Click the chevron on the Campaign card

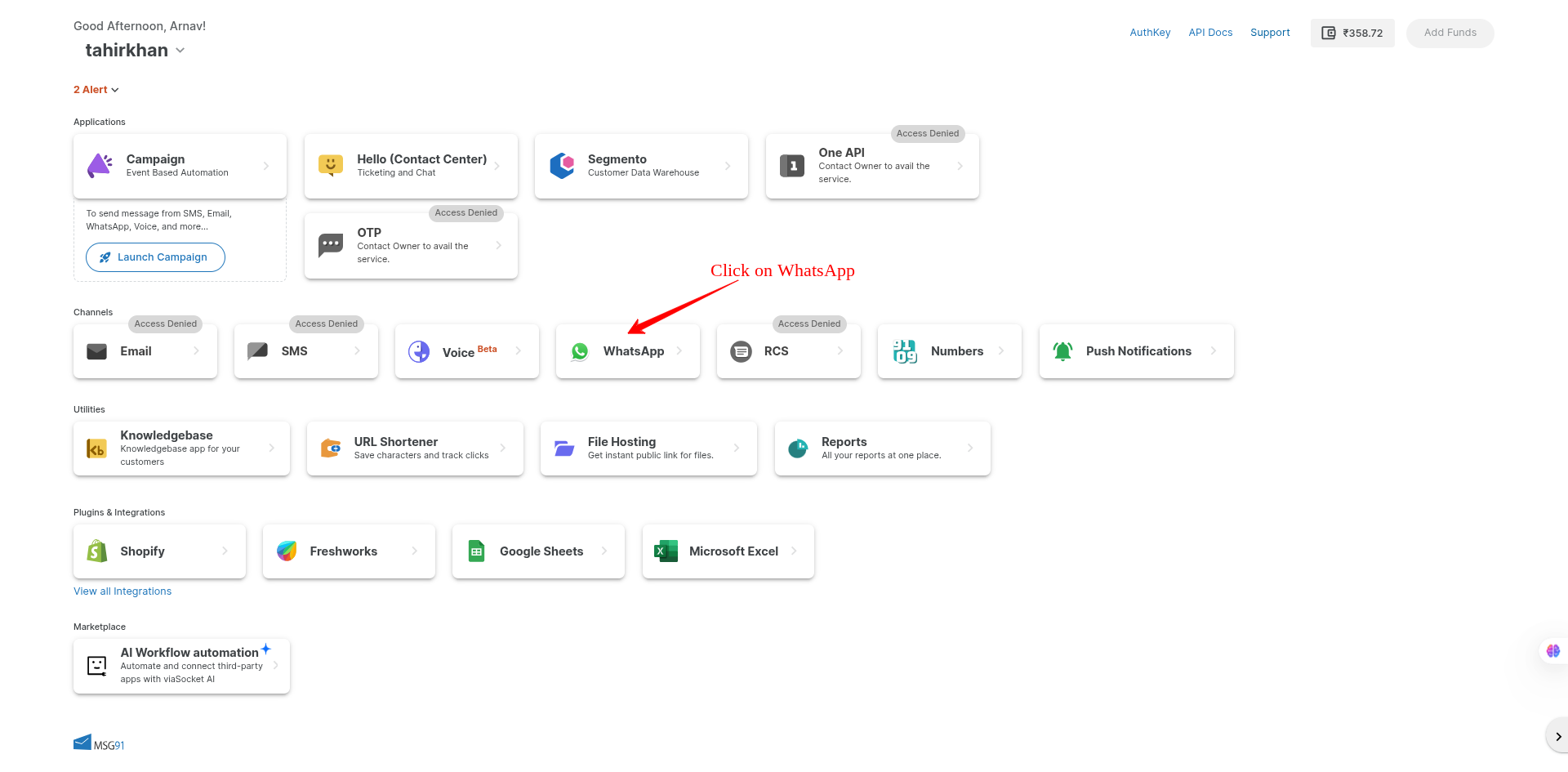coord(266,166)
